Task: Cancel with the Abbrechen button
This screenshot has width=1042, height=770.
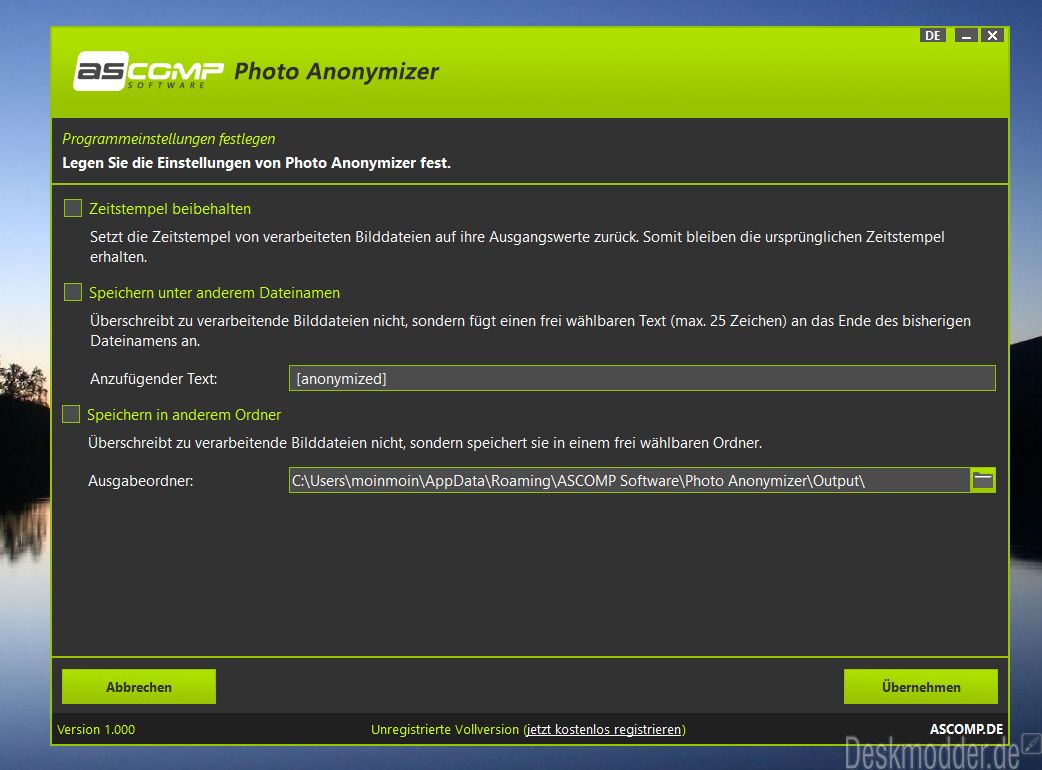Action: (x=139, y=686)
